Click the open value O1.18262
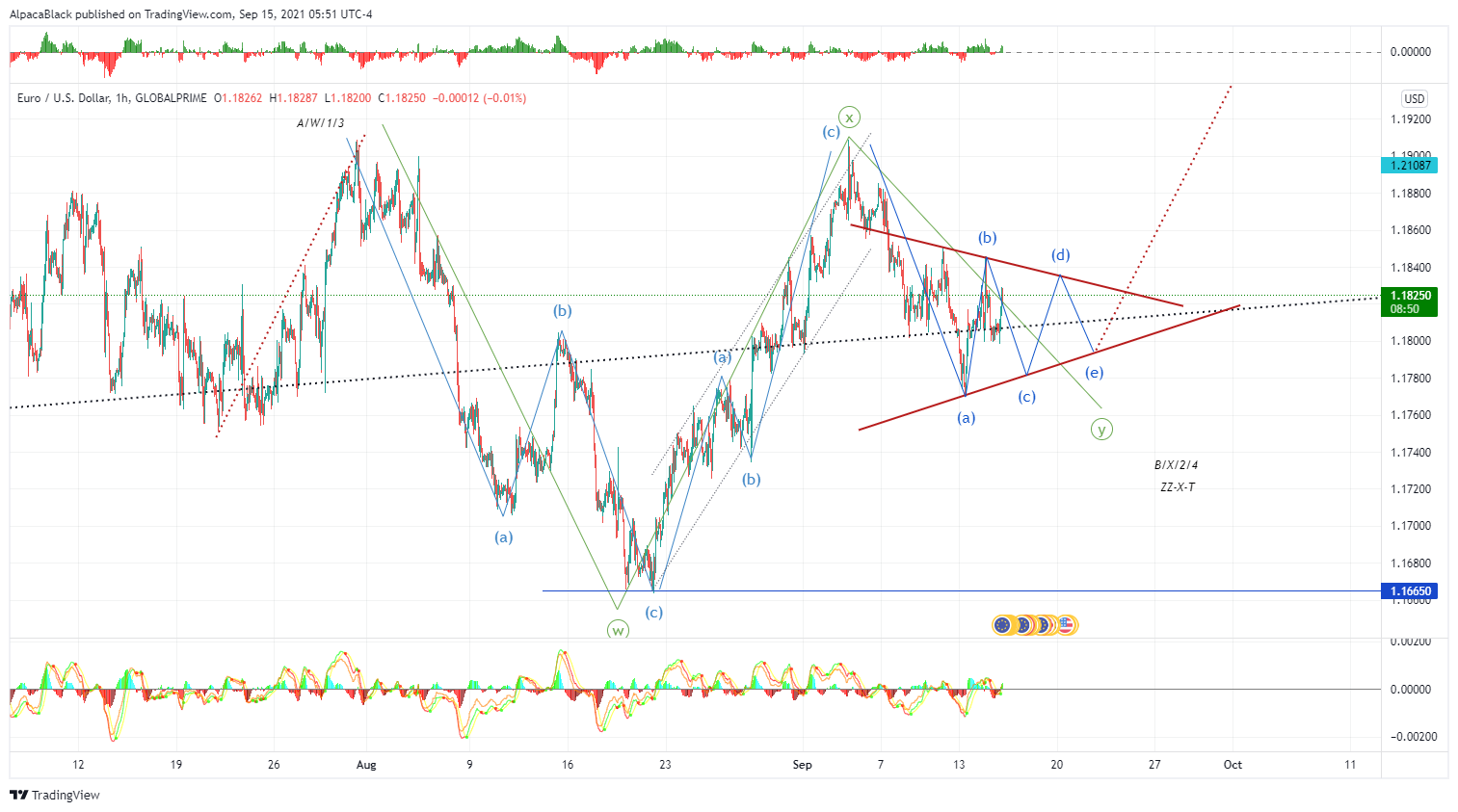Viewport: 1458px width, 812px height. 238,98
